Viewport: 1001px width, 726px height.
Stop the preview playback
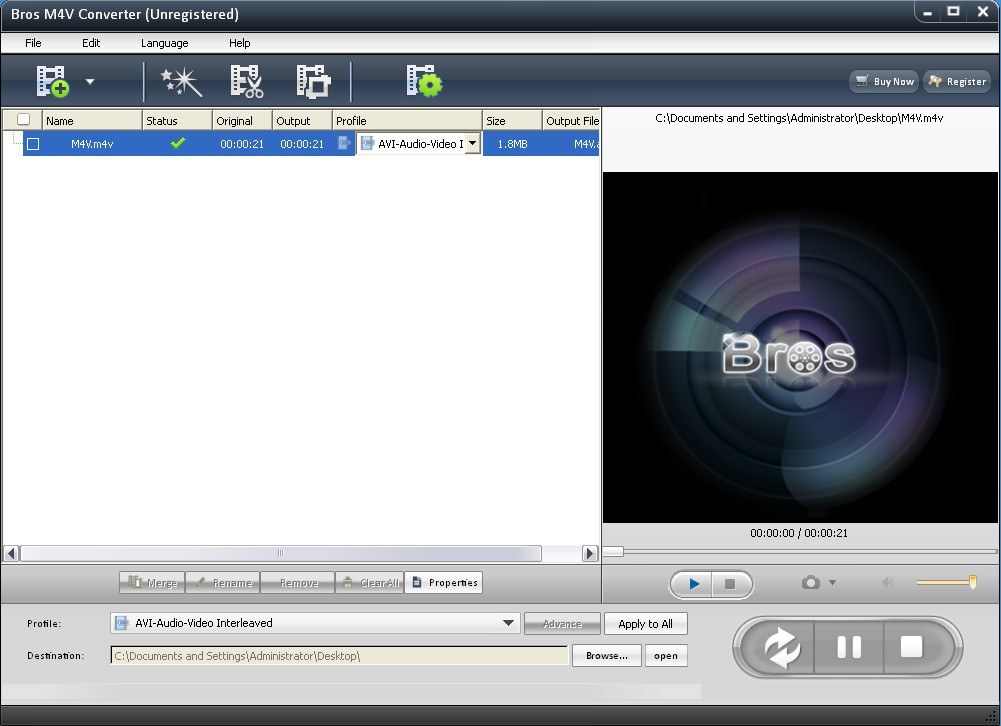pos(730,584)
